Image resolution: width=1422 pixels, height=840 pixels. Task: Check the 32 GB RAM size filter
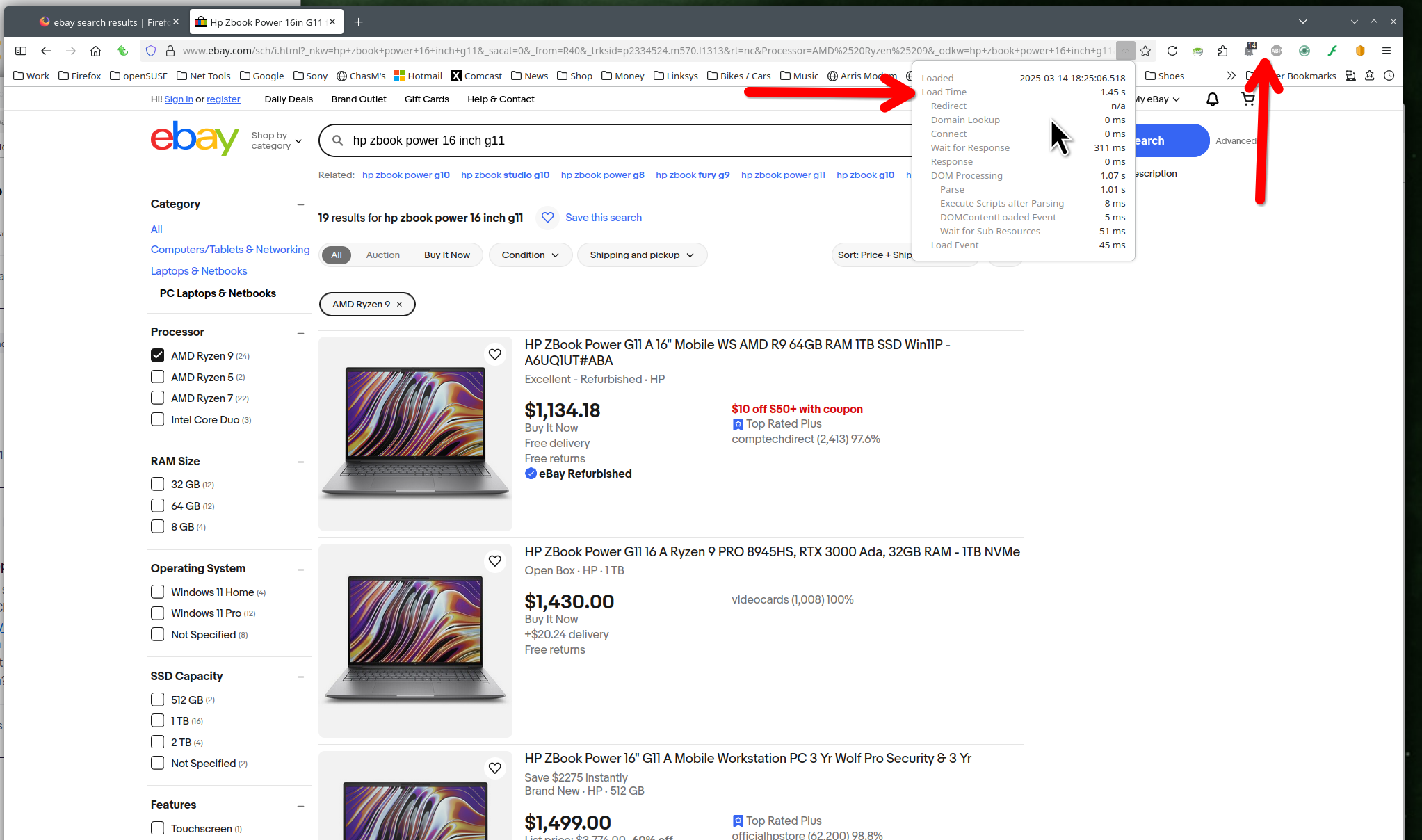tap(158, 484)
